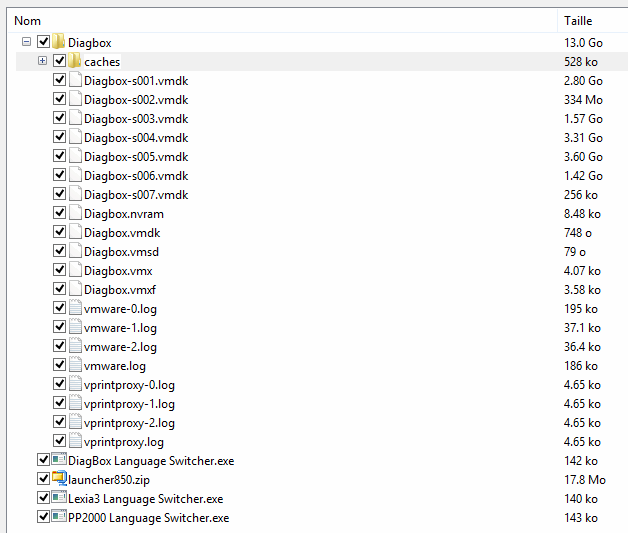Click the Diagbox.vmx file icon
Image resolution: width=628 pixels, height=533 pixels.
(x=75, y=270)
